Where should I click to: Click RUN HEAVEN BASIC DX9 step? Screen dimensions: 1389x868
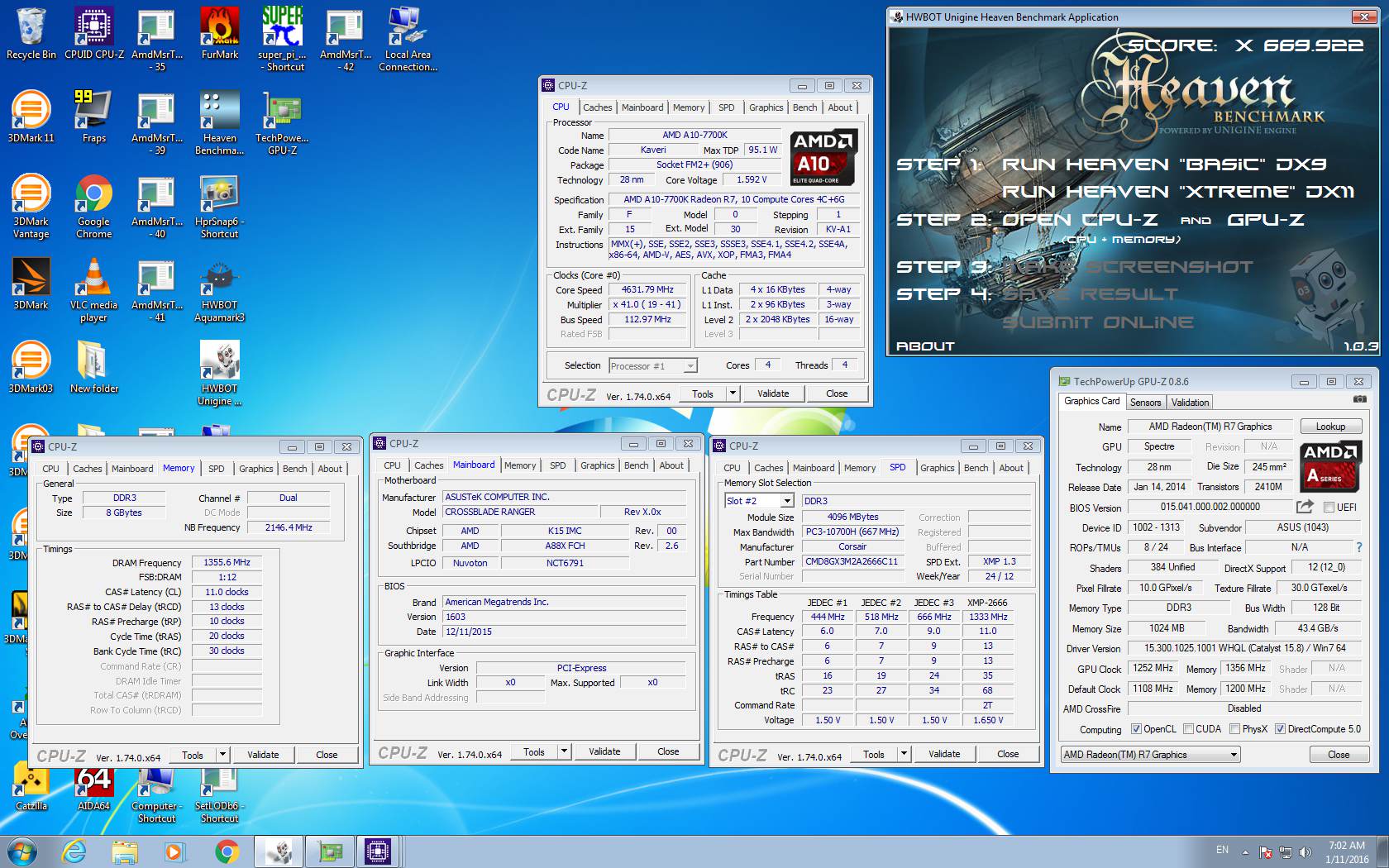1163,165
